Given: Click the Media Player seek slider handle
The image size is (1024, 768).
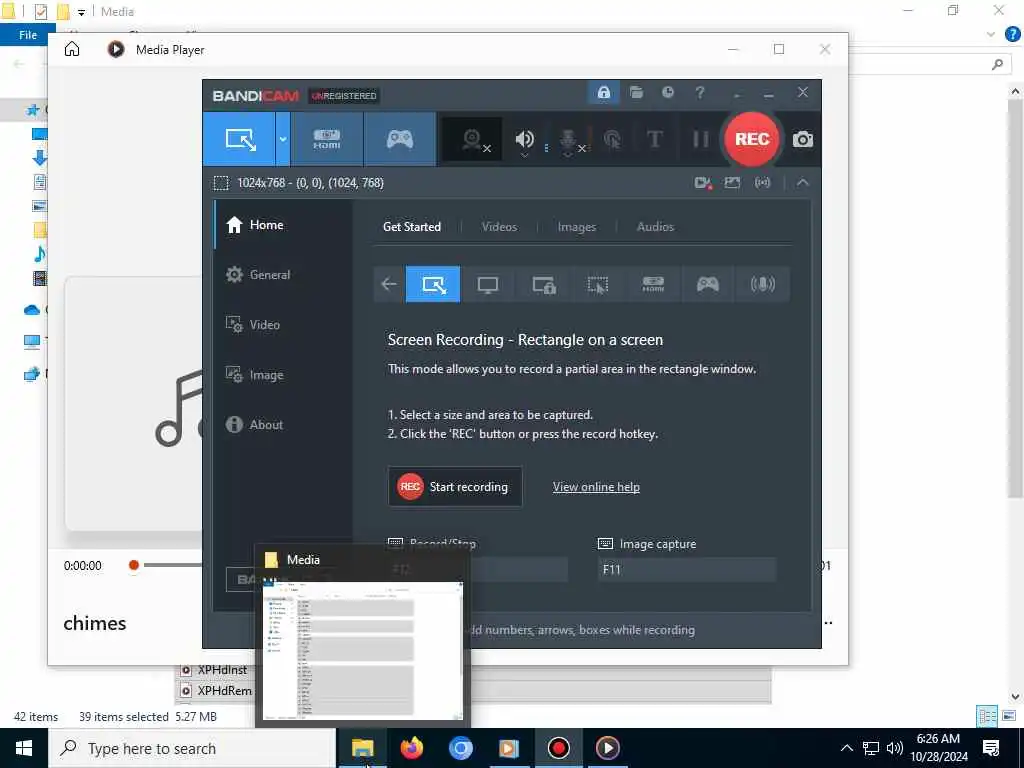Looking at the screenshot, I should click(134, 565).
